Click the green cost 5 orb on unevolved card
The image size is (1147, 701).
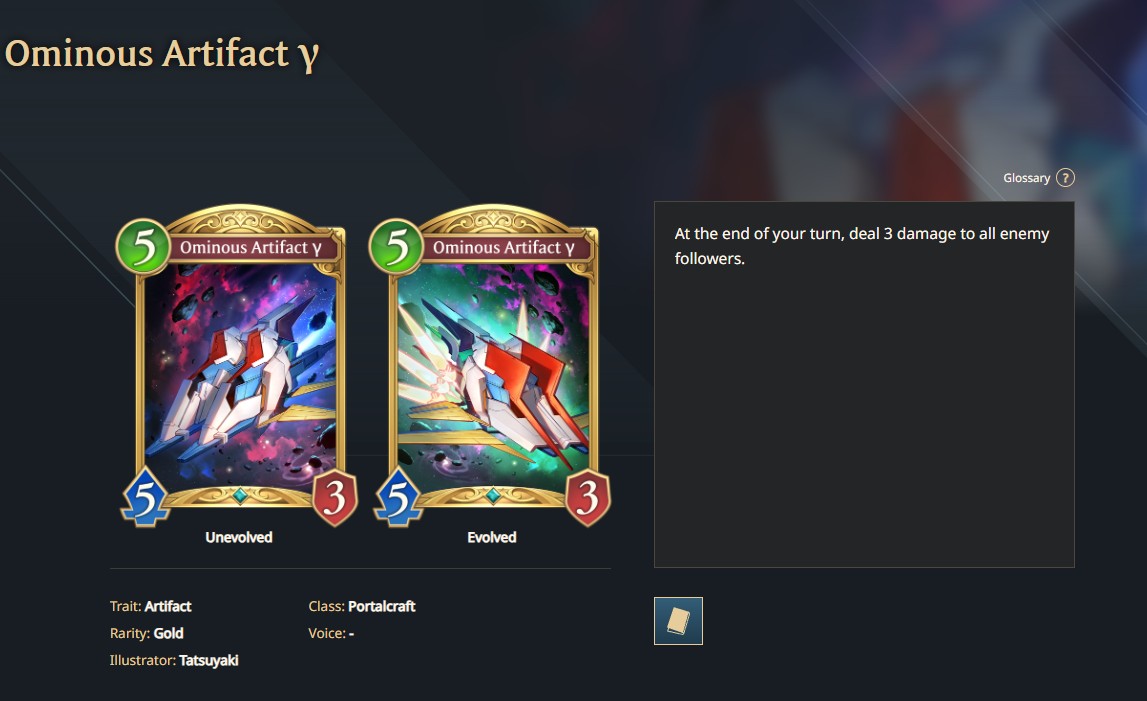143,247
